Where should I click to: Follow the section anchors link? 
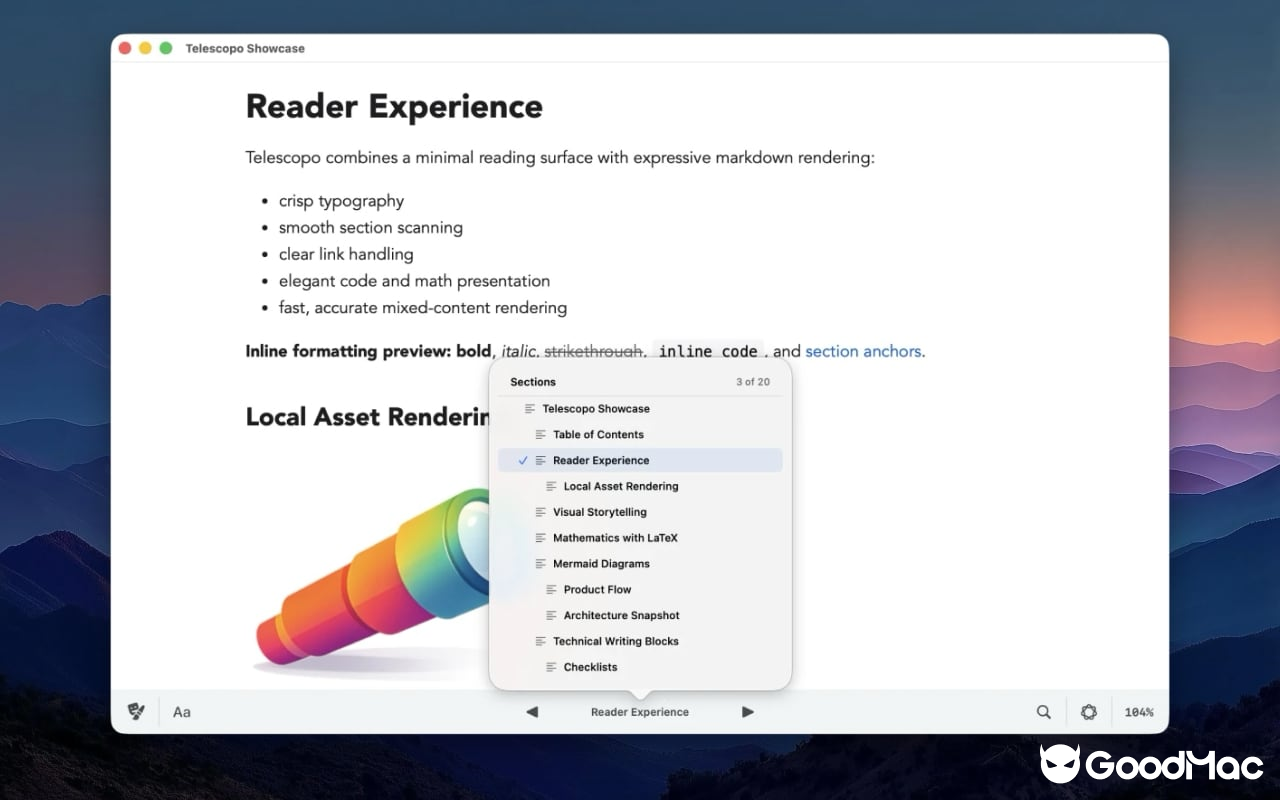coord(863,351)
